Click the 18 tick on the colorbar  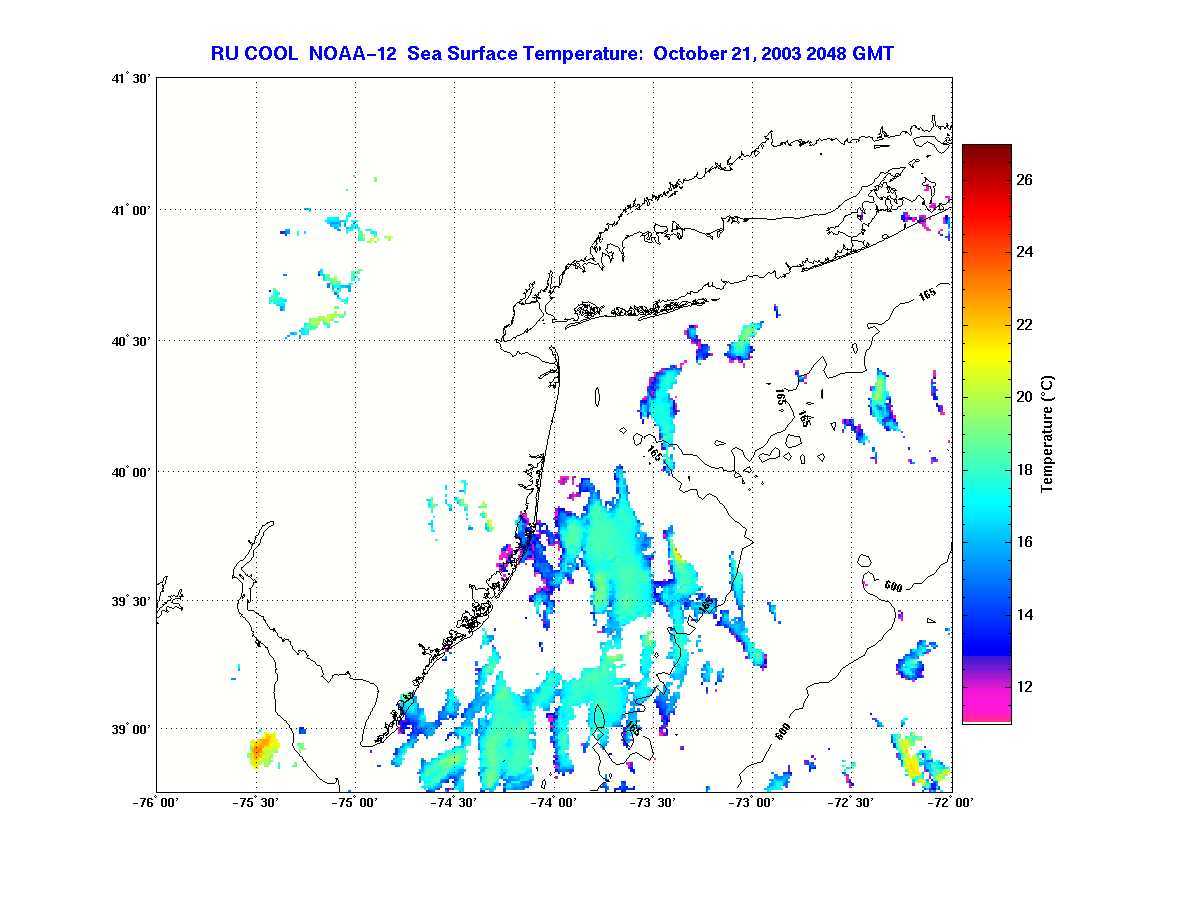(1025, 470)
